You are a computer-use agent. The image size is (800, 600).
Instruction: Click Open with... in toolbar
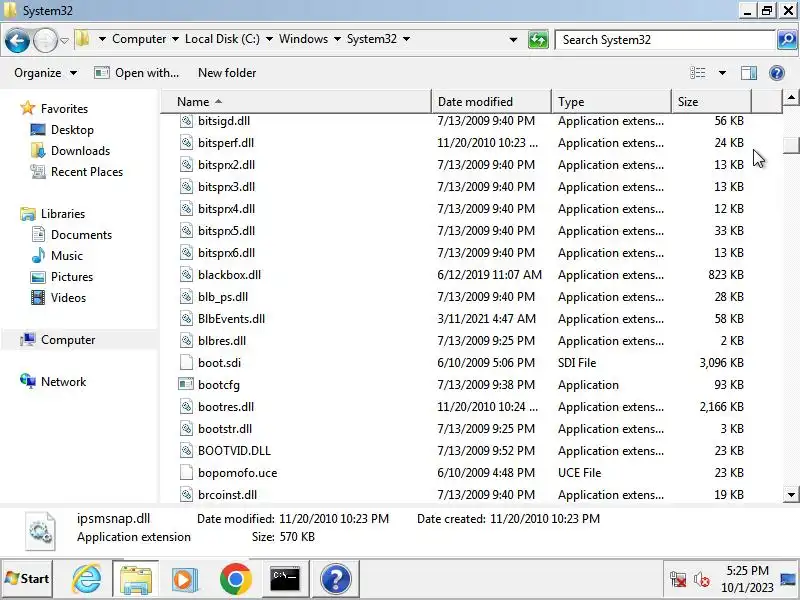tap(137, 73)
